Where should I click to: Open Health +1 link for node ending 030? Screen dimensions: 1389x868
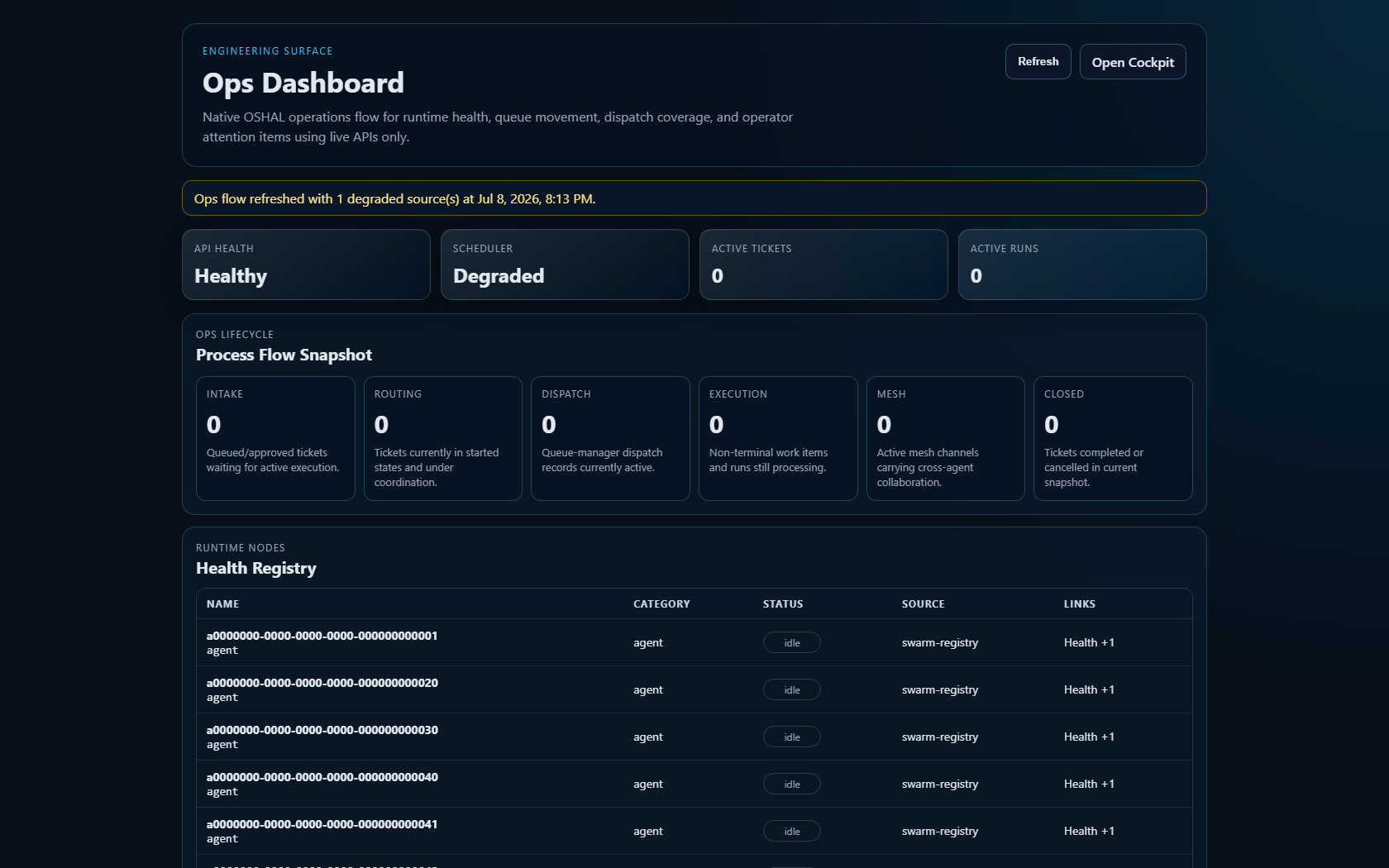(1089, 737)
